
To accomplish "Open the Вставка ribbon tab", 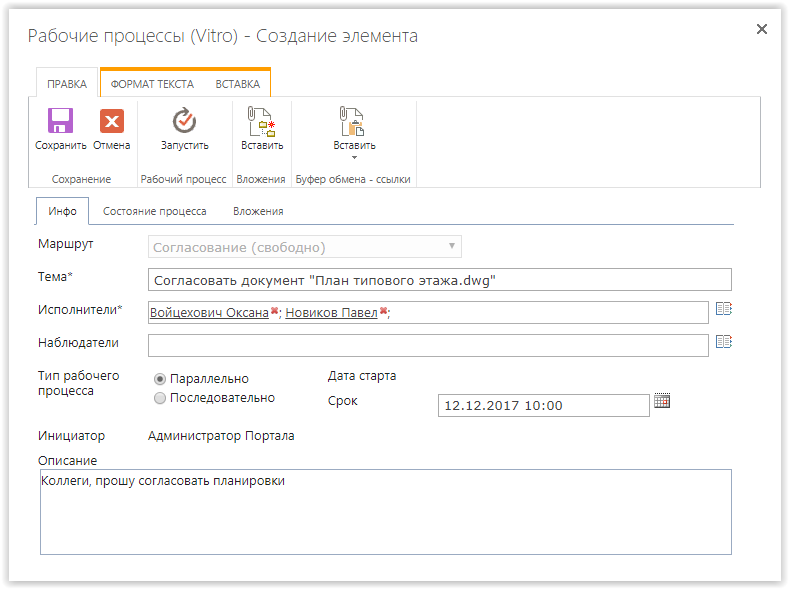I will 238,84.
